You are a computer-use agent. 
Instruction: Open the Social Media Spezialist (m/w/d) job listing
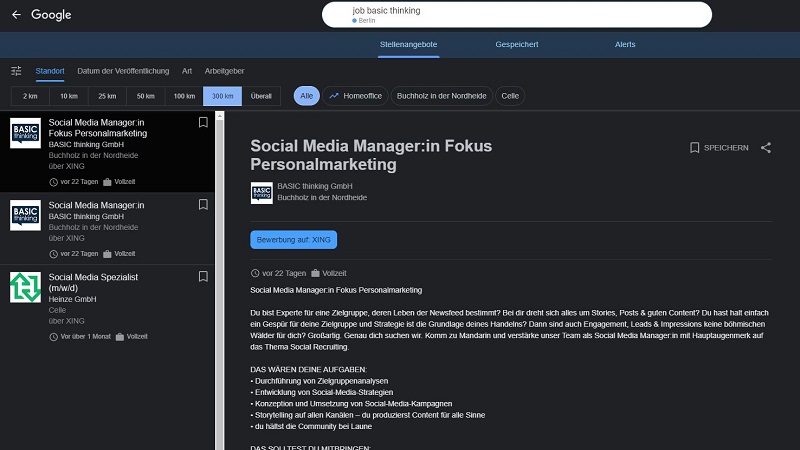click(107, 306)
